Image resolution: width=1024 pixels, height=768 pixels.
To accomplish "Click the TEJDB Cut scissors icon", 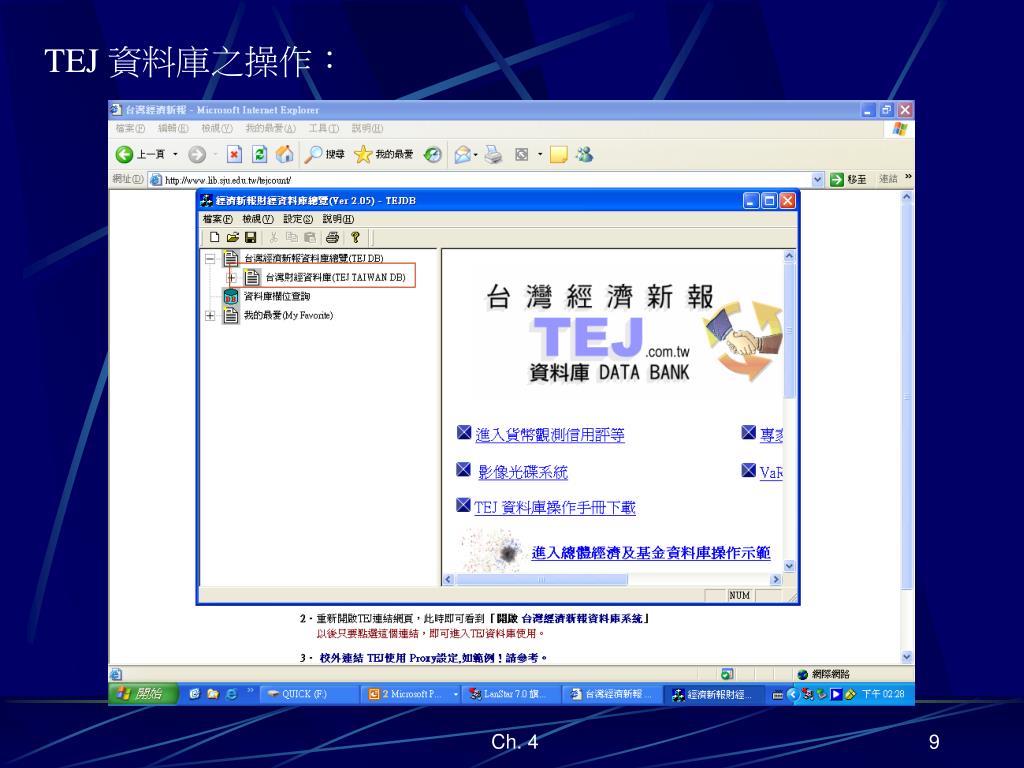I will tap(274, 237).
